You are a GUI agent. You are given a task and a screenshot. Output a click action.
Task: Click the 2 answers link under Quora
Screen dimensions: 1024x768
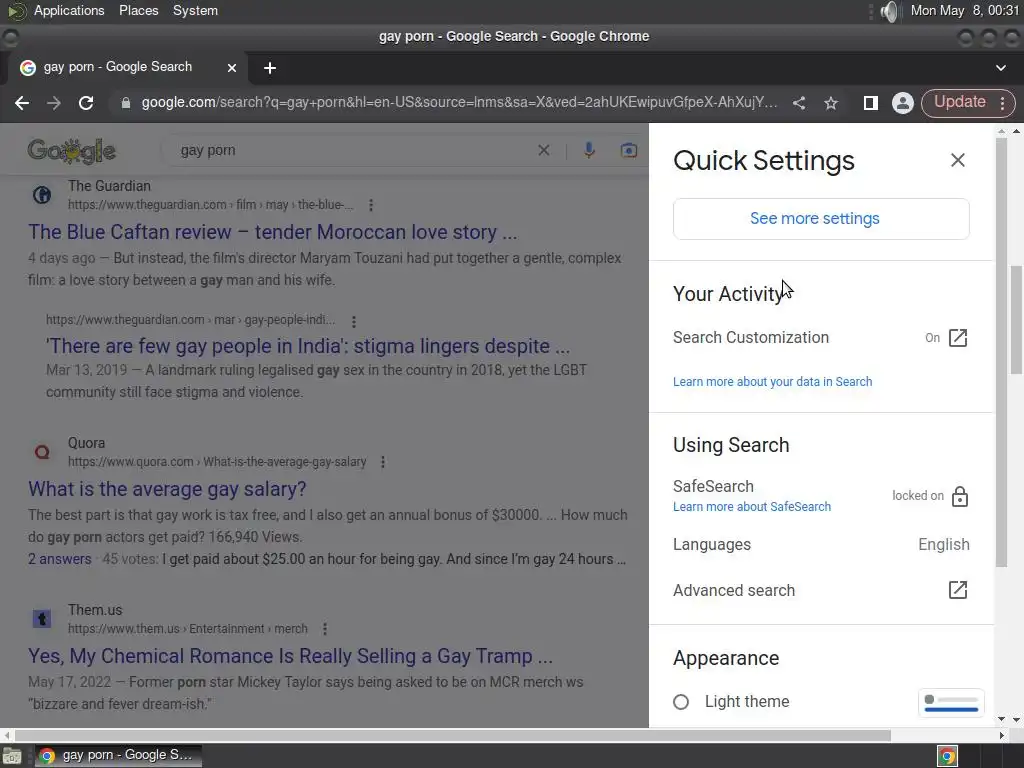click(59, 559)
